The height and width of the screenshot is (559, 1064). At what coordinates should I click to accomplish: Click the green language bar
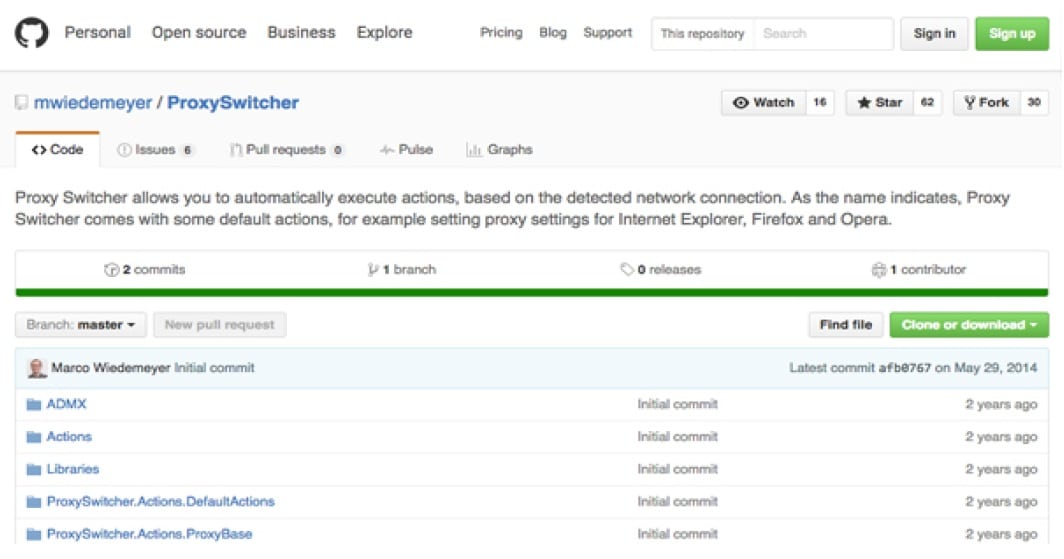click(x=532, y=293)
